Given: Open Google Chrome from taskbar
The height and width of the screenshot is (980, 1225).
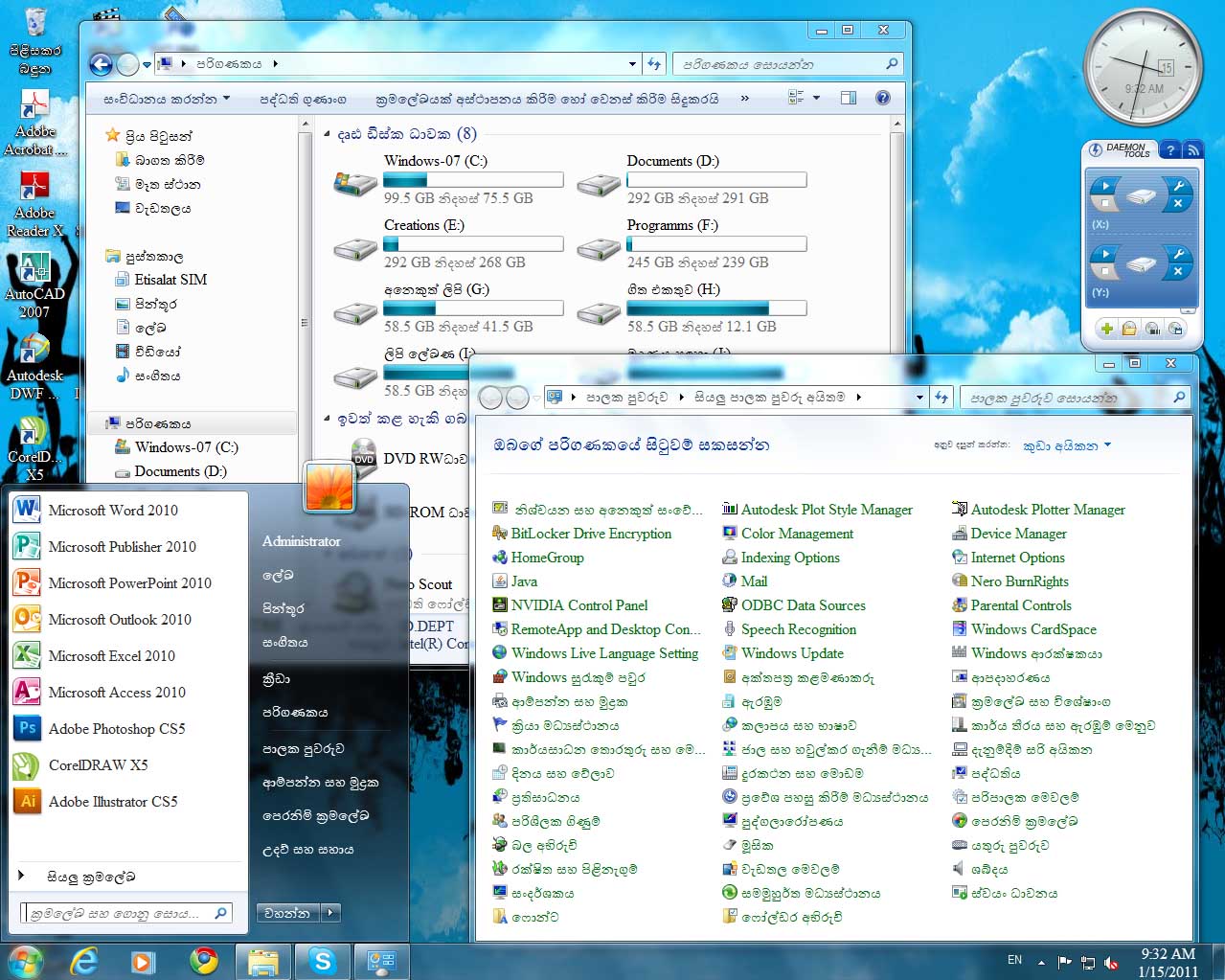Looking at the screenshot, I should coord(203,961).
